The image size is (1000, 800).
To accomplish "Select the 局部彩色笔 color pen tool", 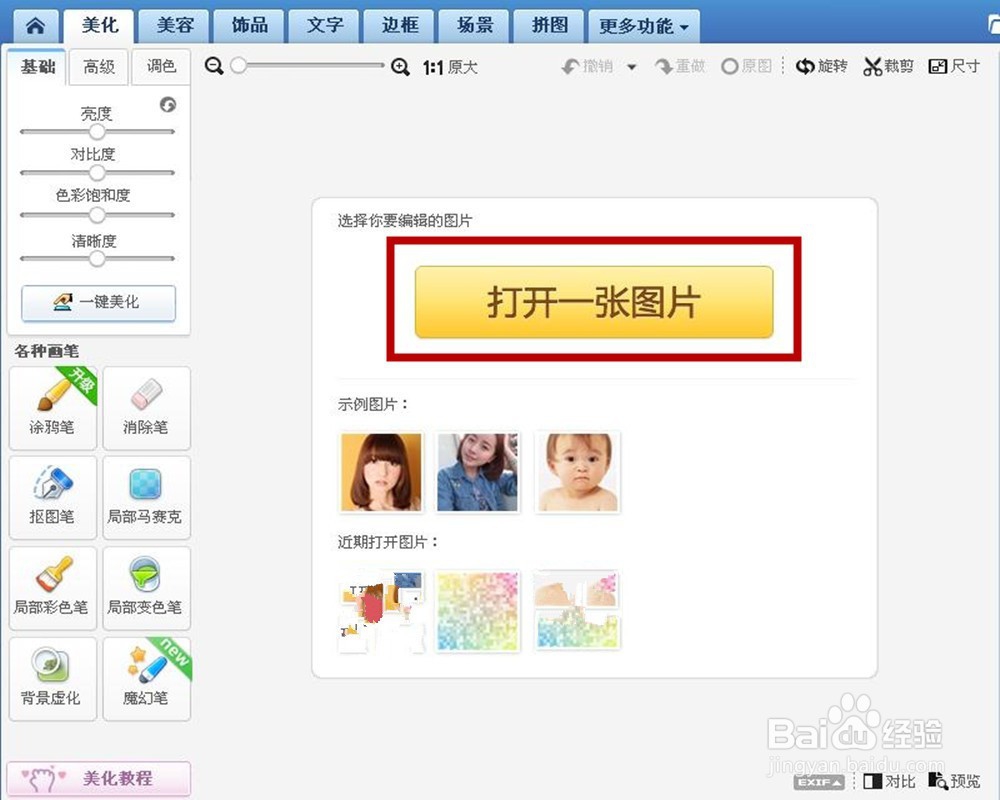I will click(x=52, y=588).
